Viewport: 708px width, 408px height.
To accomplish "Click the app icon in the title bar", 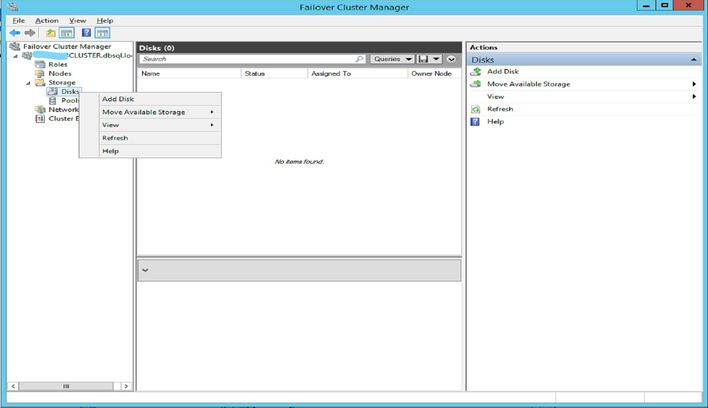I will pyautogui.click(x=13, y=6).
